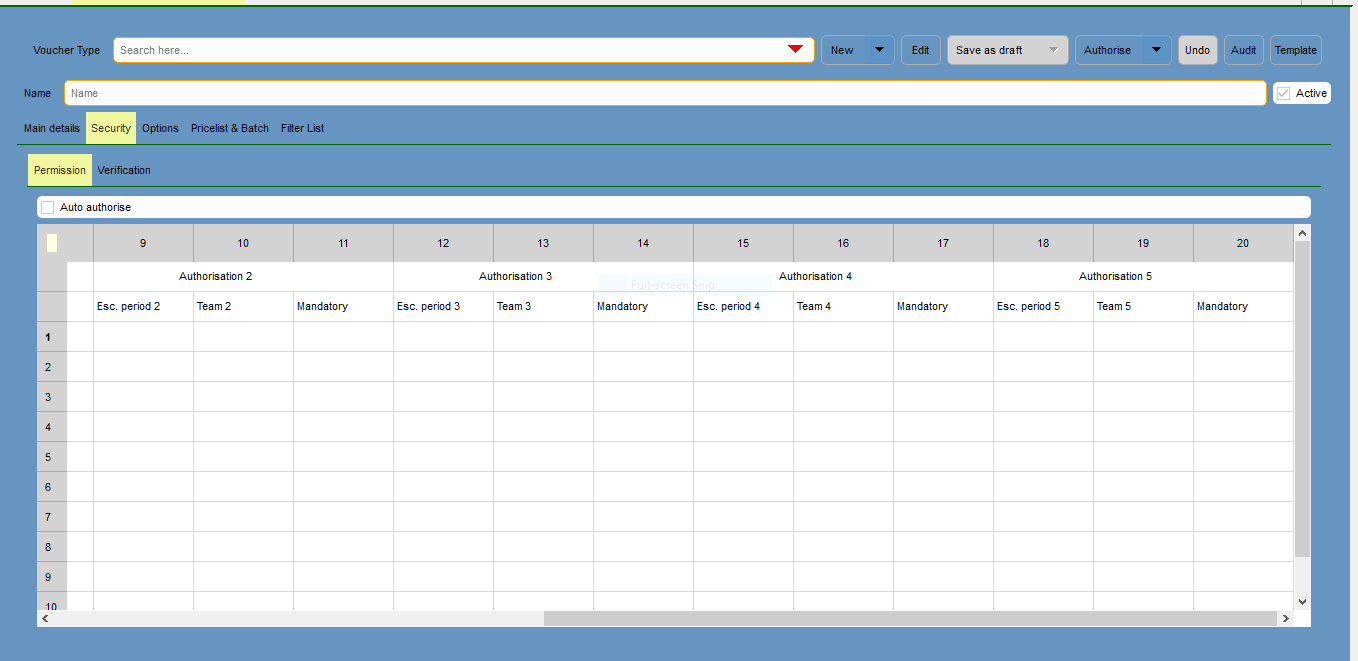This screenshot has width=1358, height=661.
Task: Select column header 20
Action: point(1243,243)
